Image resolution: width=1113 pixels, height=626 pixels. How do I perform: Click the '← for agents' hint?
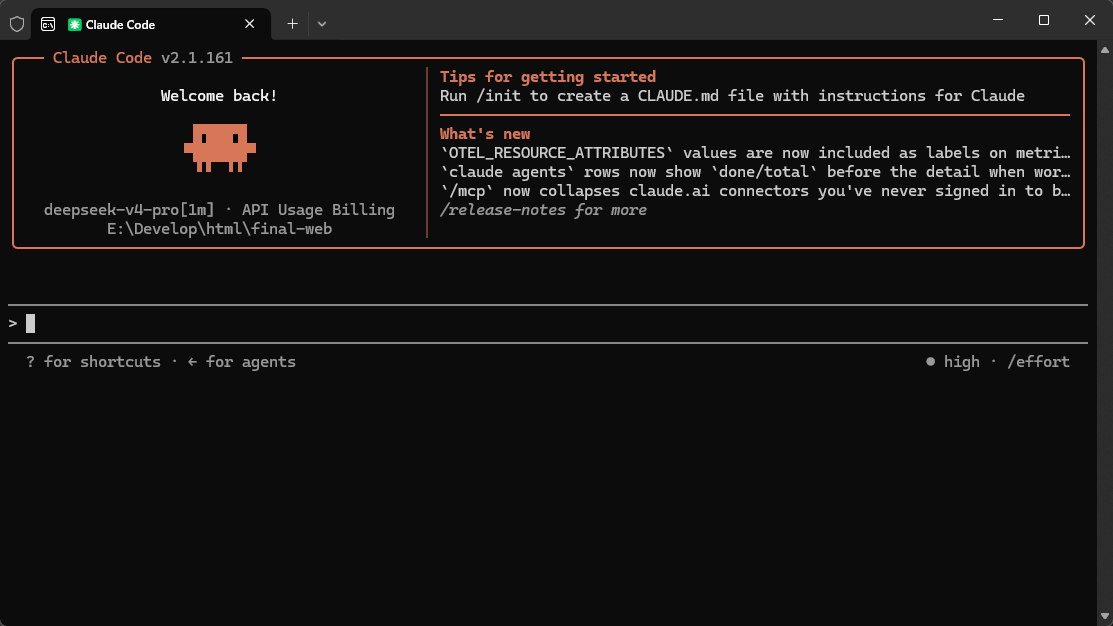(241, 362)
